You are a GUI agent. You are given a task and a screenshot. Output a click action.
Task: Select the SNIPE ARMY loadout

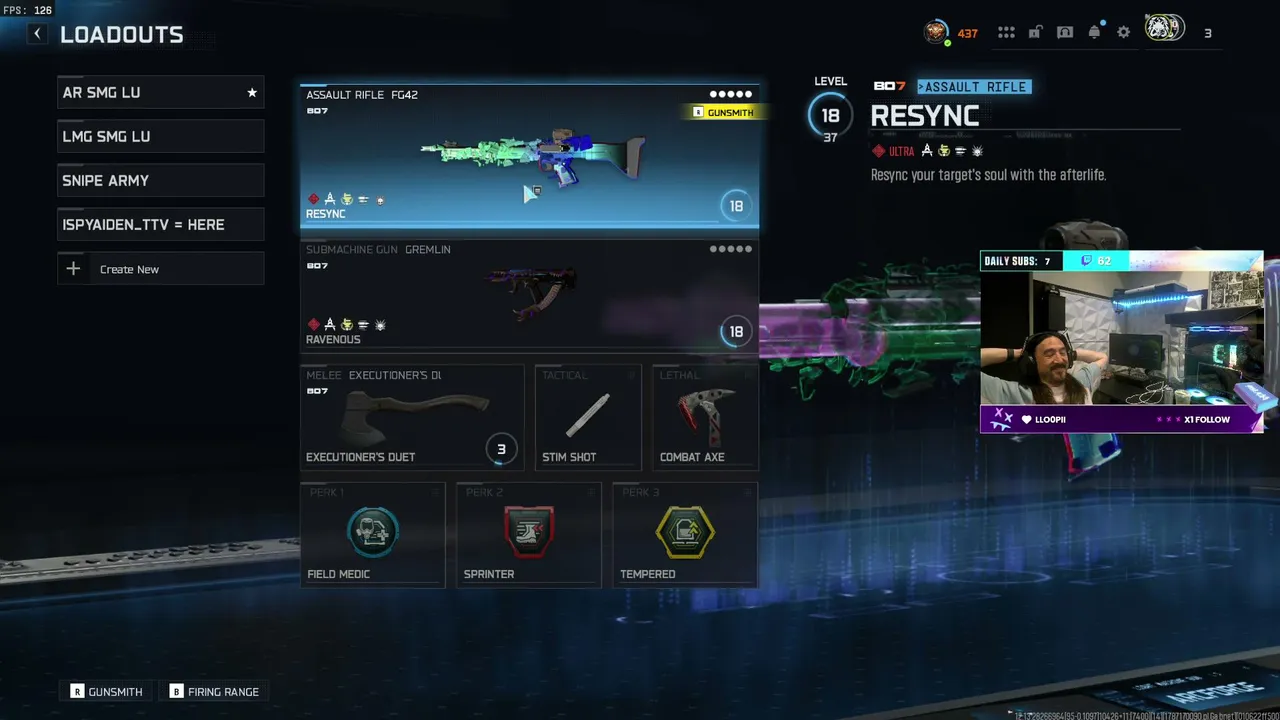point(160,180)
